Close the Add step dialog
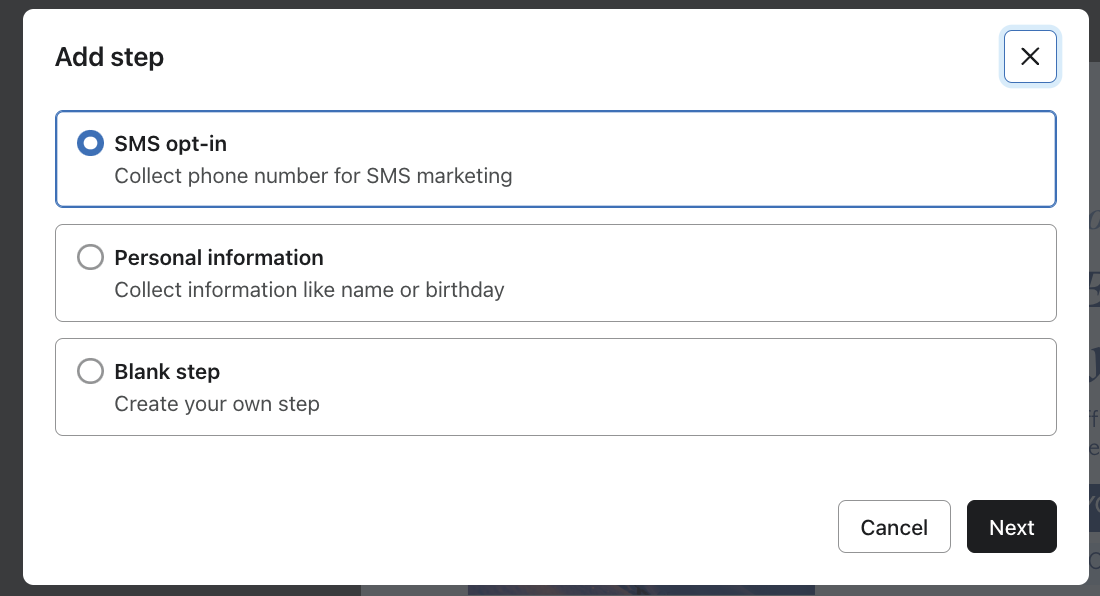 1030,56
